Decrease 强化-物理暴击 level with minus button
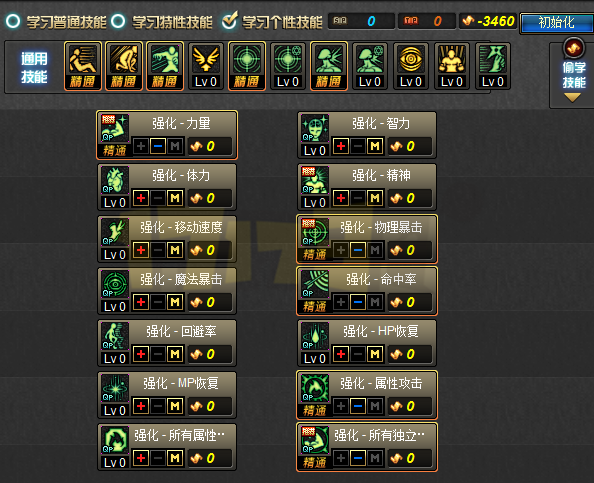 (x=358, y=250)
